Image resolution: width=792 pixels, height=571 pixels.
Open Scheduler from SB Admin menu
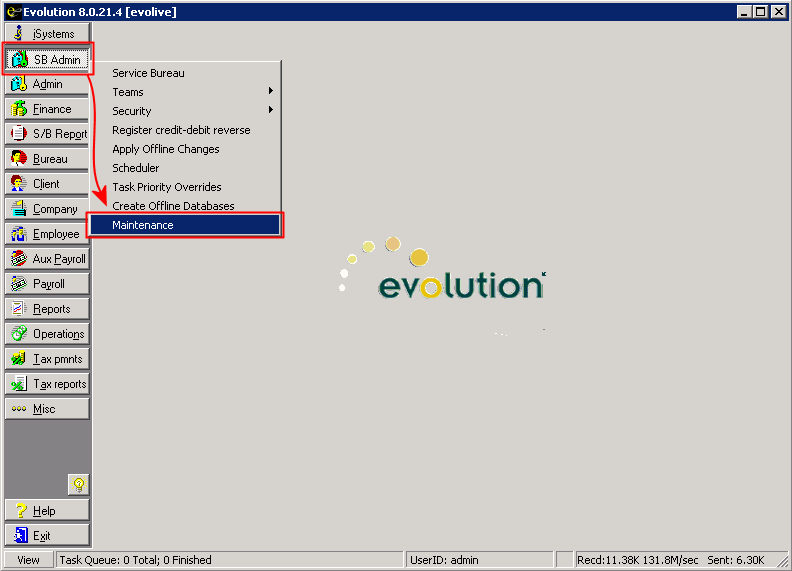(x=136, y=168)
